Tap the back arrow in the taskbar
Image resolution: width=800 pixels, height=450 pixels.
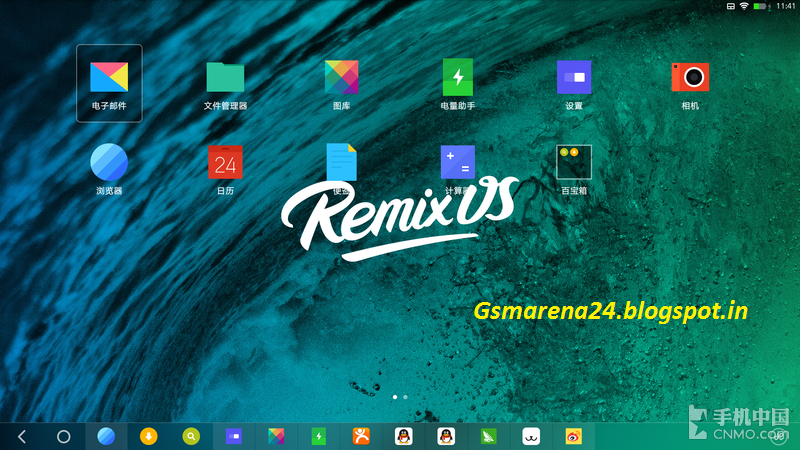21,437
